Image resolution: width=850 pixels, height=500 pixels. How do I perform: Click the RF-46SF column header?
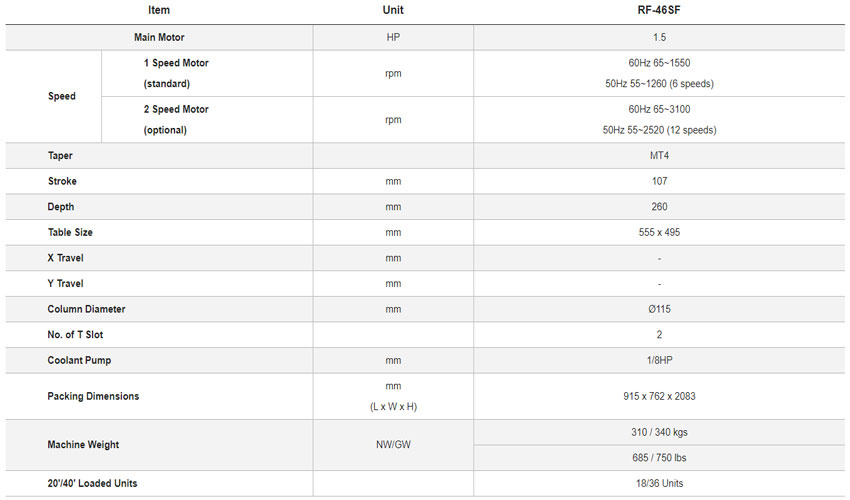[x=659, y=10]
